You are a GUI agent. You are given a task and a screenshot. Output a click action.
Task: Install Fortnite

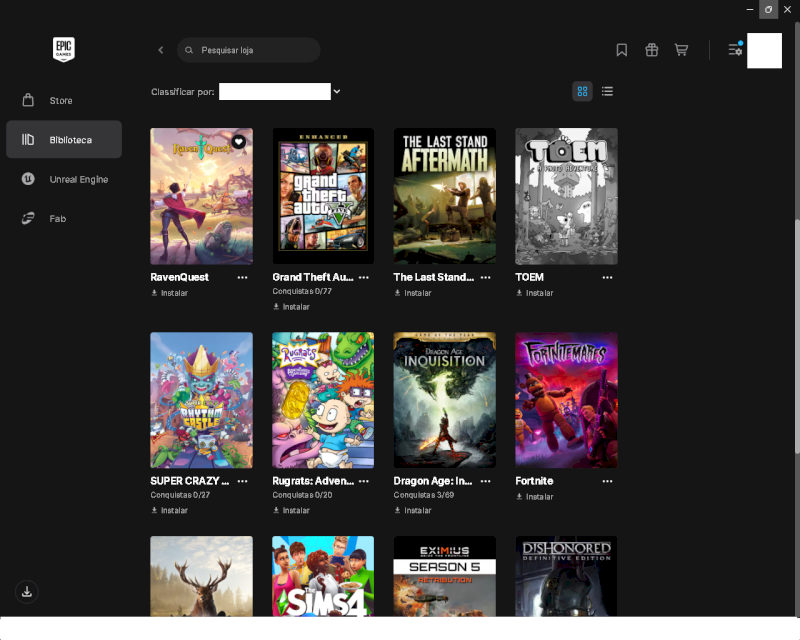535,497
